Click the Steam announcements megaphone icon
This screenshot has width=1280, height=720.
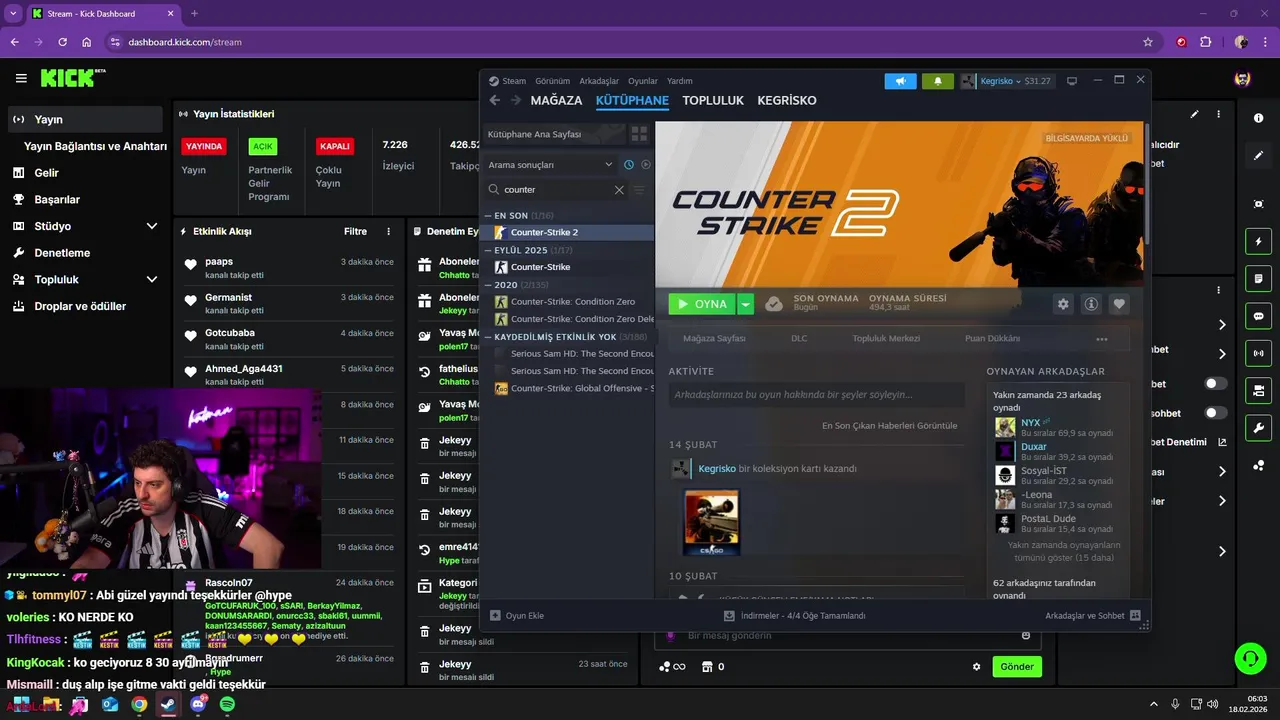pos(900,81)
